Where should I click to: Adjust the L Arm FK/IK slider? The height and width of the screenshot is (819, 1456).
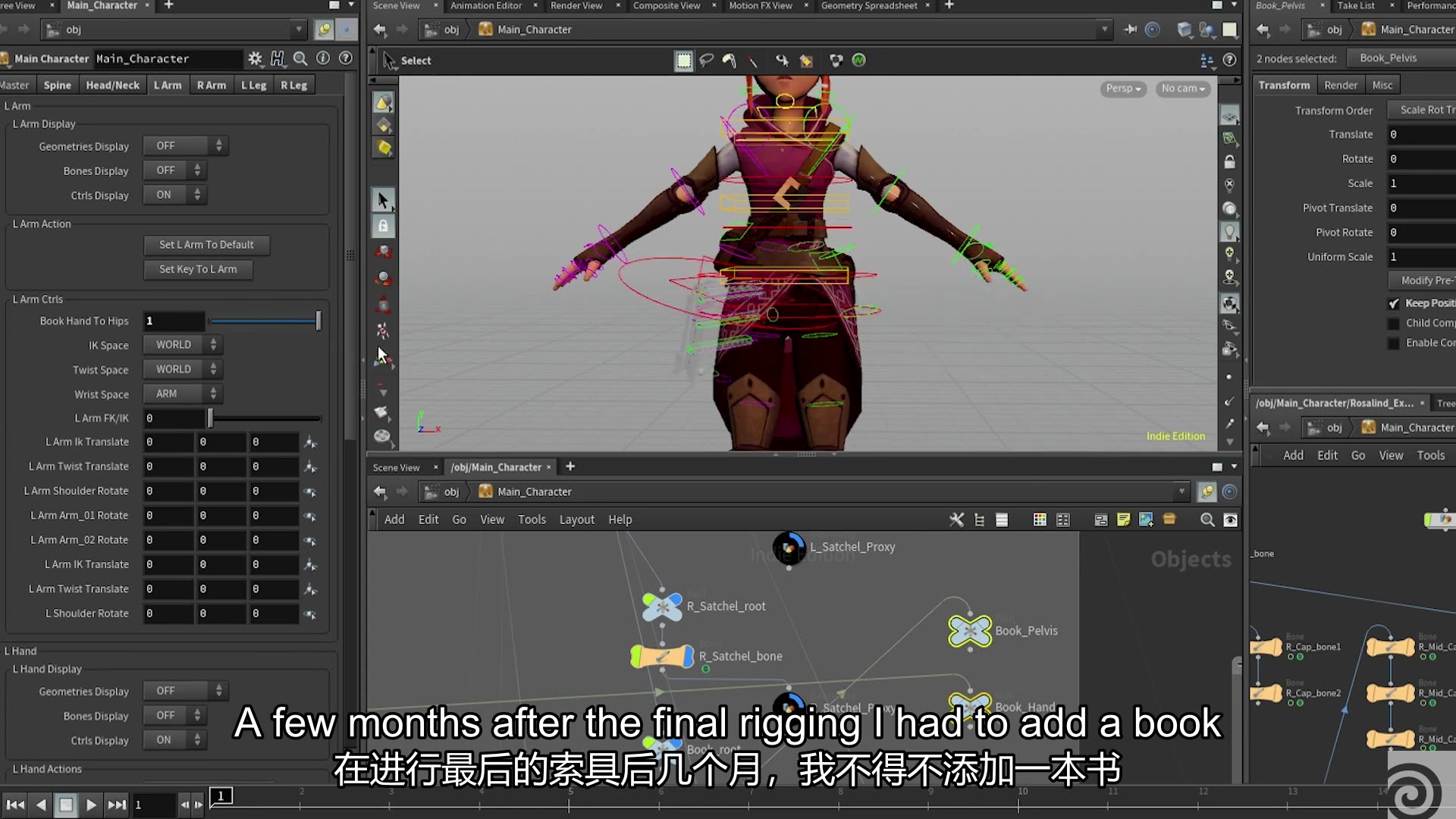click(x=210, y=418)
